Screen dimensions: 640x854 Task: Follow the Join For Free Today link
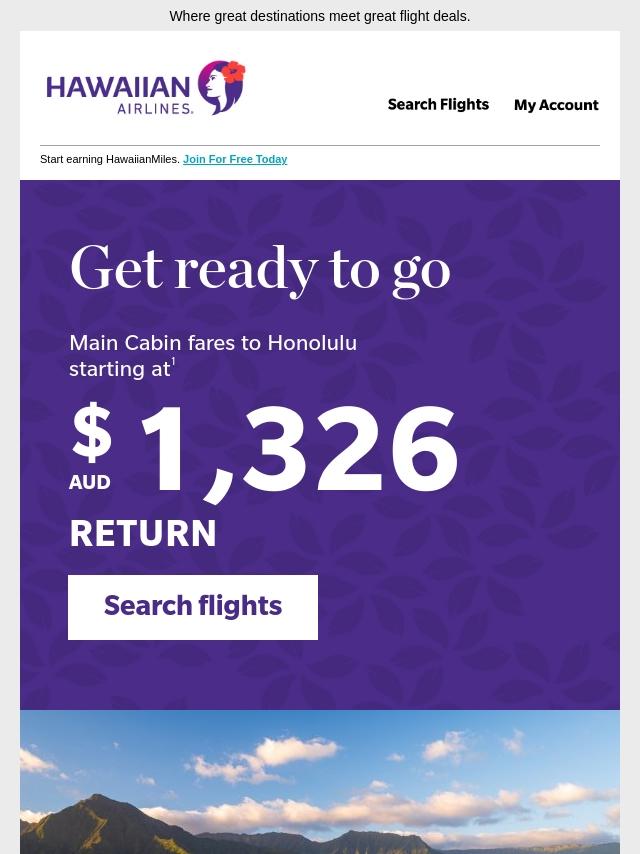(235, 159)
